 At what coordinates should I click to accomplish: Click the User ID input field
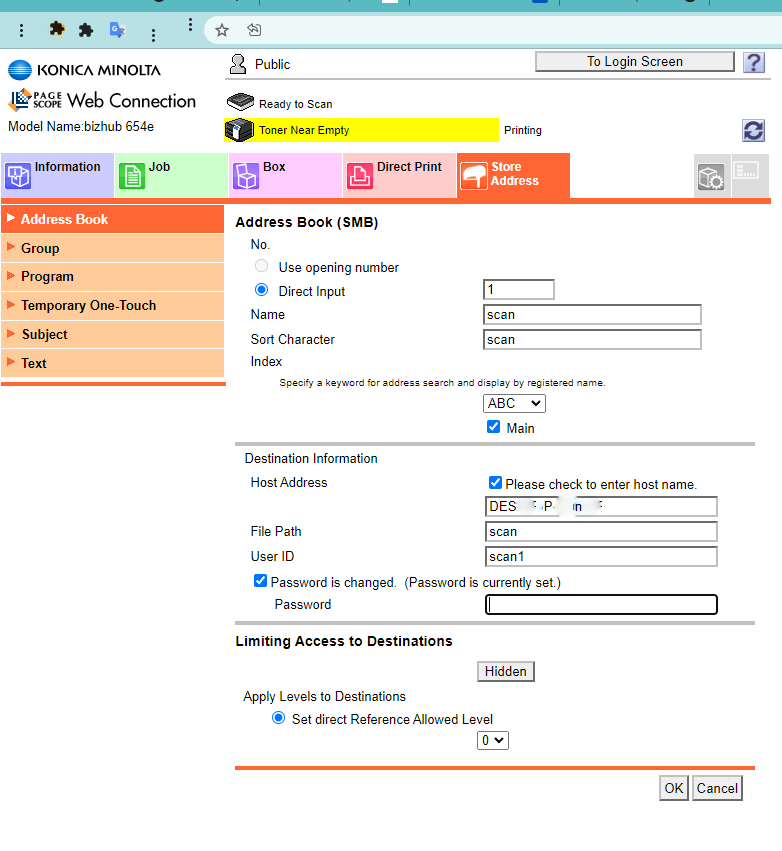coord(601,556)
